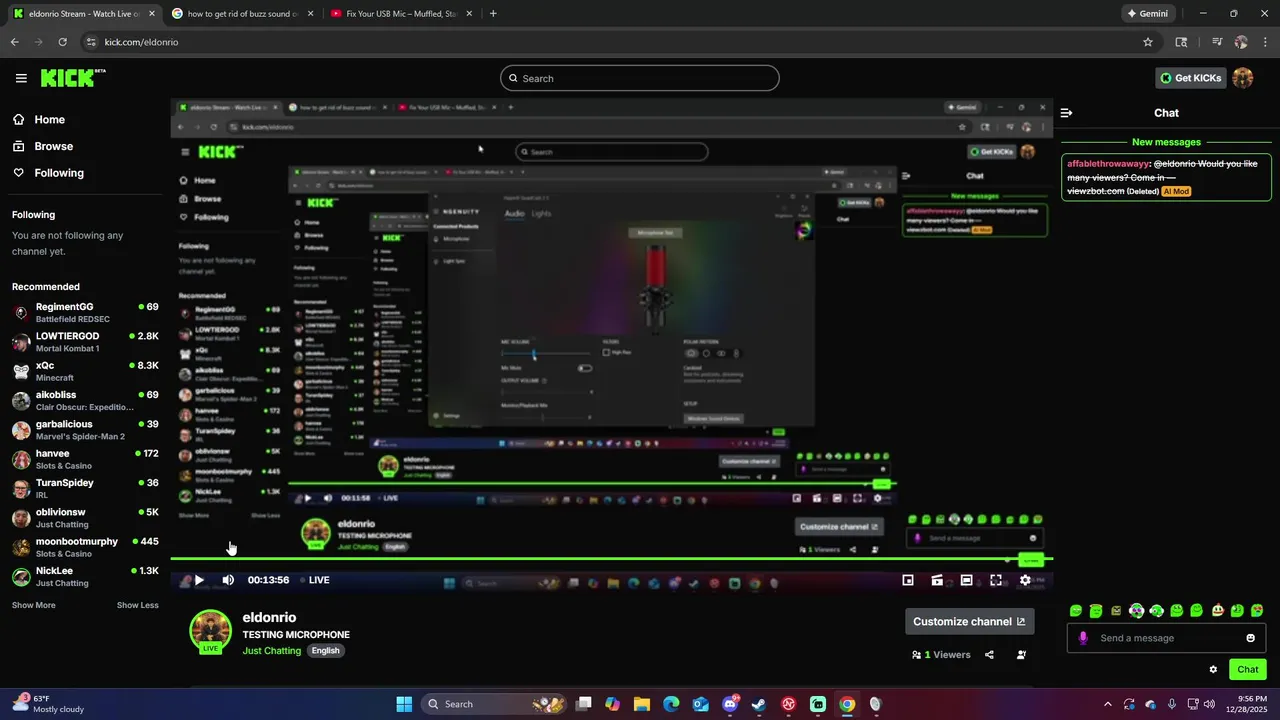The height and width of the screenshot is (720, 1280).
Task: Play the stream video
Action: 199,580
